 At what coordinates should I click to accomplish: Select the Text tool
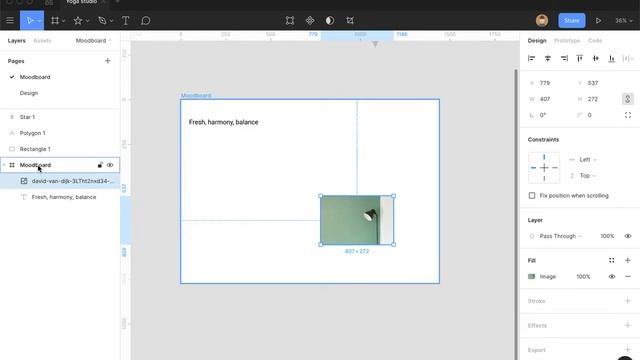[x=126, y=20]
